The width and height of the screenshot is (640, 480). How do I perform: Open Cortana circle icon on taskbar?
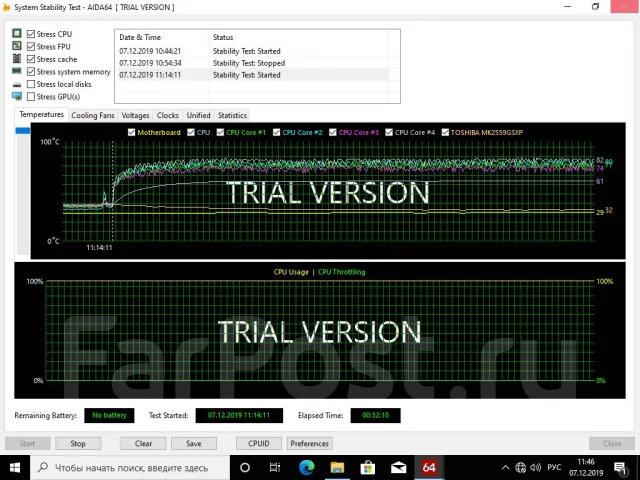coord(245,468)
